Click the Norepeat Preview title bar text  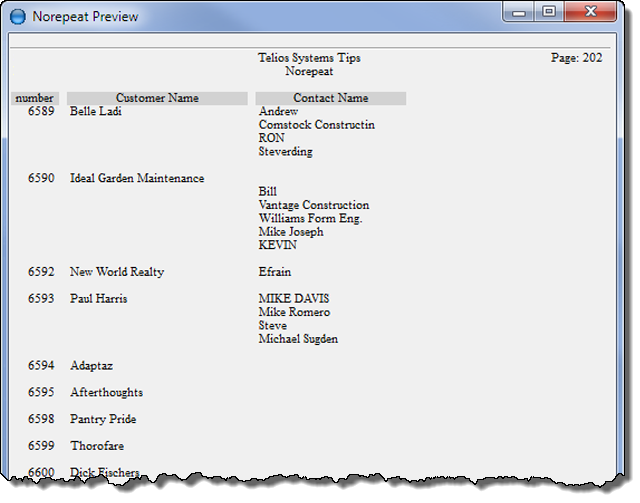click(x=85, y=17)
